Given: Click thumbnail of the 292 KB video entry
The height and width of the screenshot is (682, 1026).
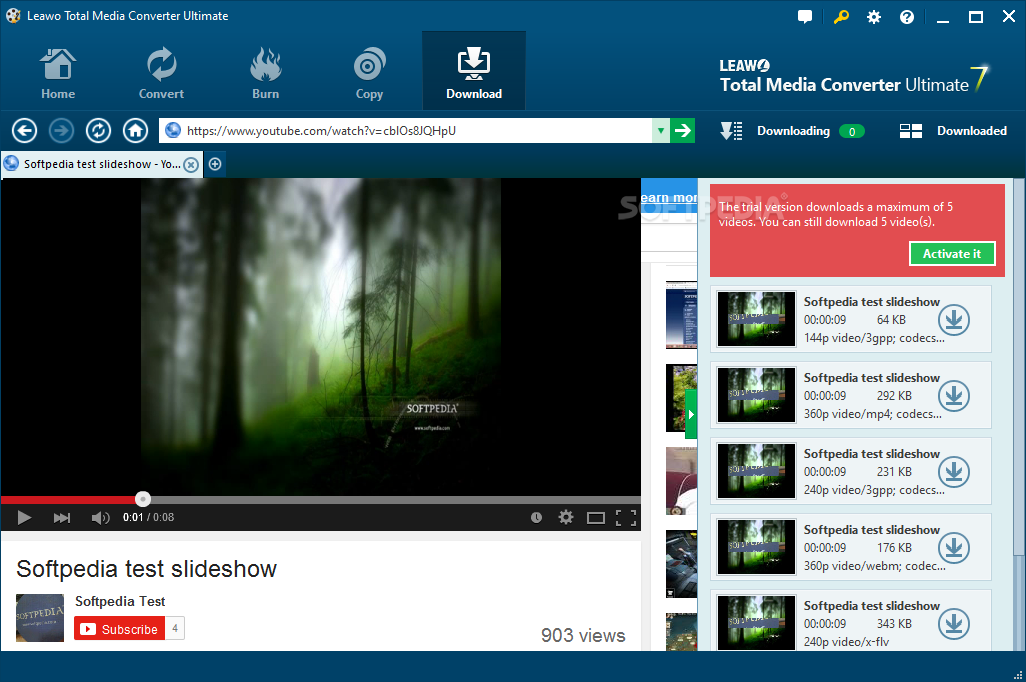Looking at the screenshot, I should 756,395.
